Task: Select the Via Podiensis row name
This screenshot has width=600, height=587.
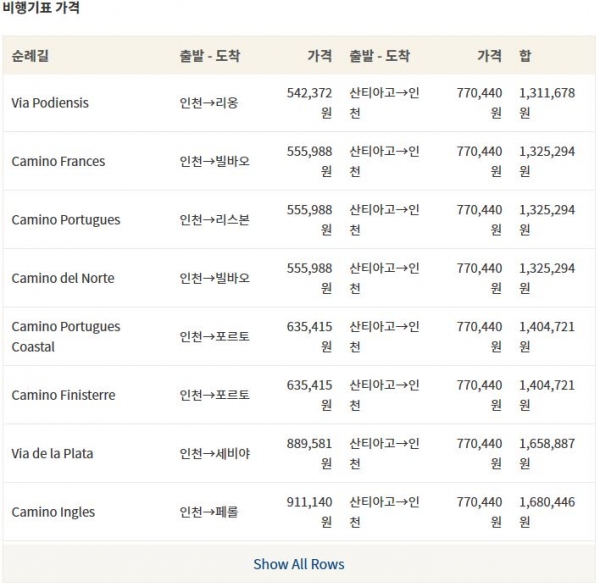Action: 50,103
